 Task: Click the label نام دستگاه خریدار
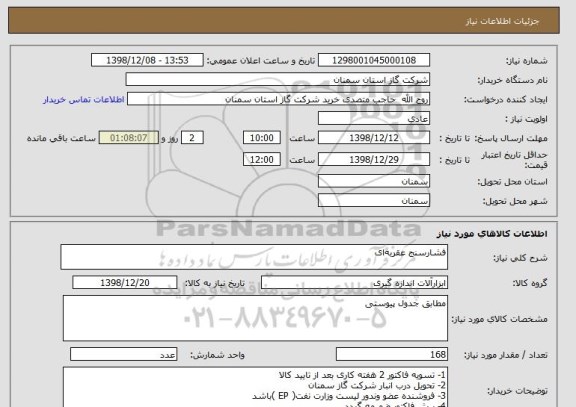[512, 80]
